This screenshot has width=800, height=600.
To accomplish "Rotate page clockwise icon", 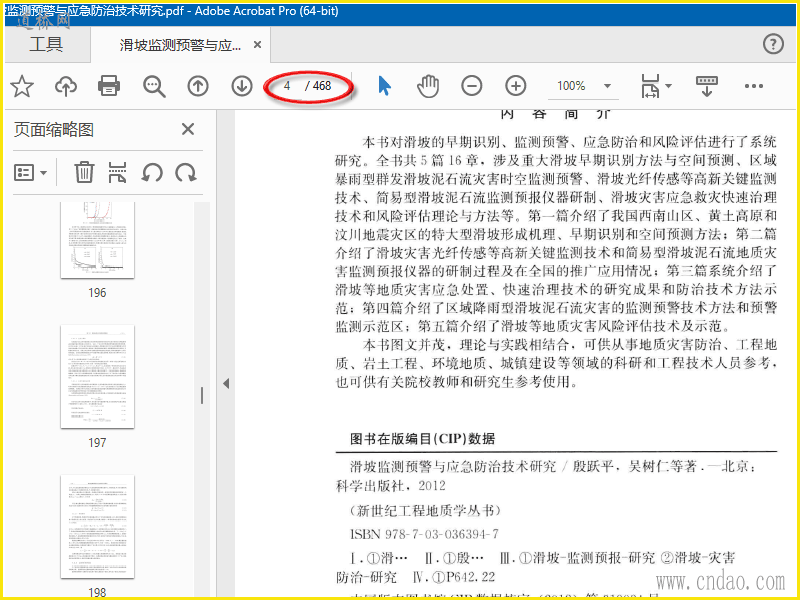I will point(186,172).
